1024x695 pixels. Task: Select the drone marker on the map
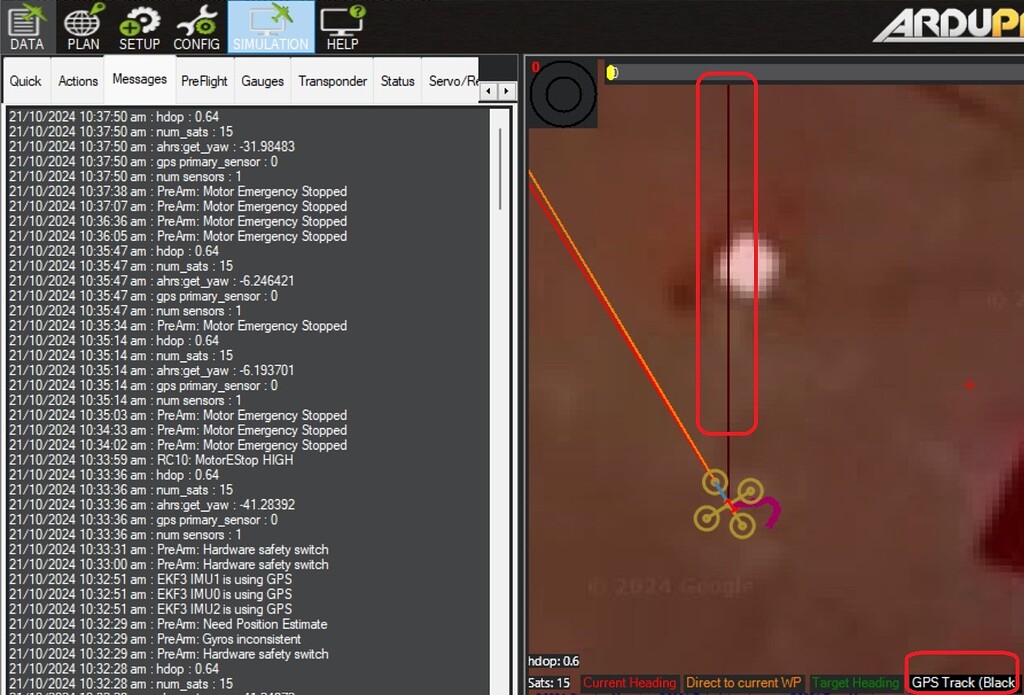pyautogui.click(x=729, y=505)
